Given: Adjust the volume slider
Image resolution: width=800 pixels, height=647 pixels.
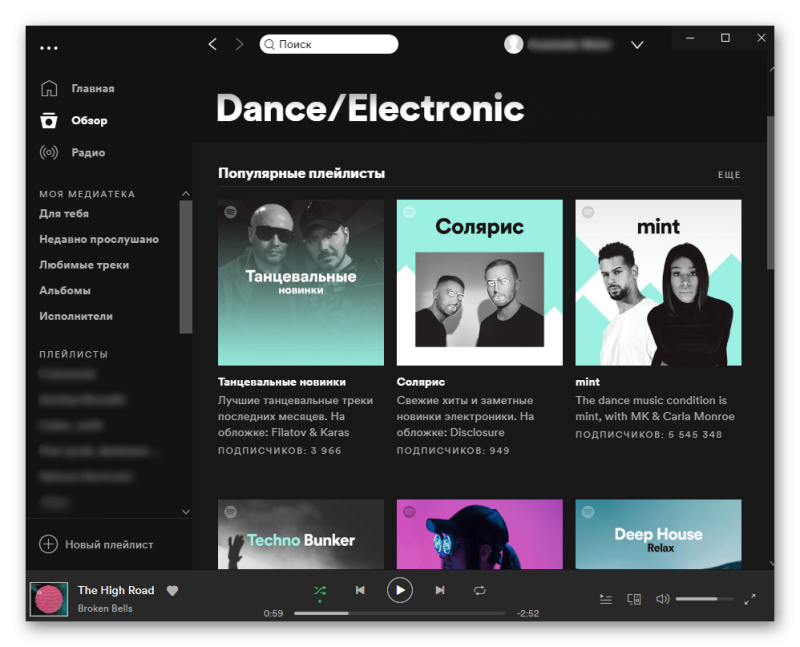Looking at the screenshot, I should point(704,599).
